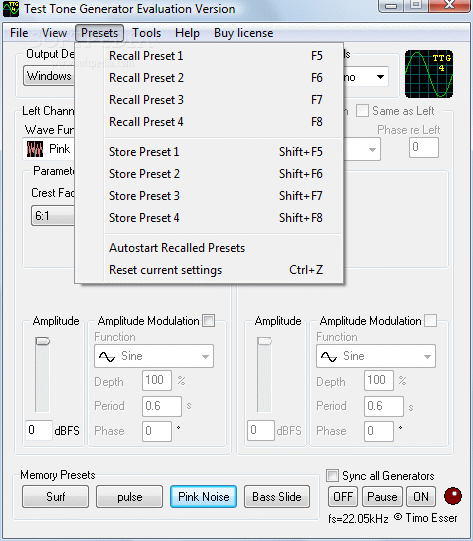Turn generators OFF
Image resolution: width=473 pixels, height=541 pixels.
(x=343, y=497)
